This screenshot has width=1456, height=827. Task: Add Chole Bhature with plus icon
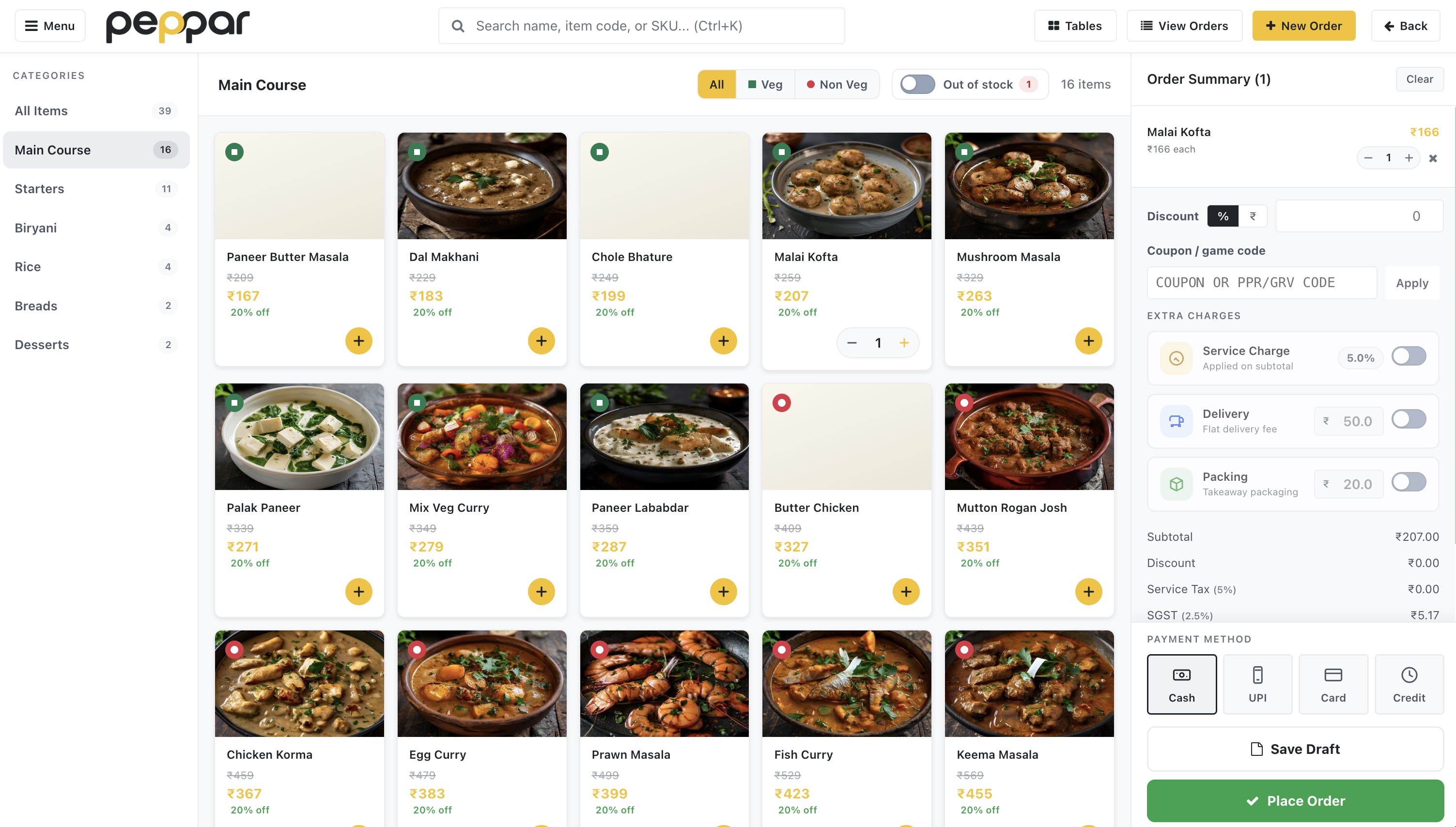pos(723,341)
